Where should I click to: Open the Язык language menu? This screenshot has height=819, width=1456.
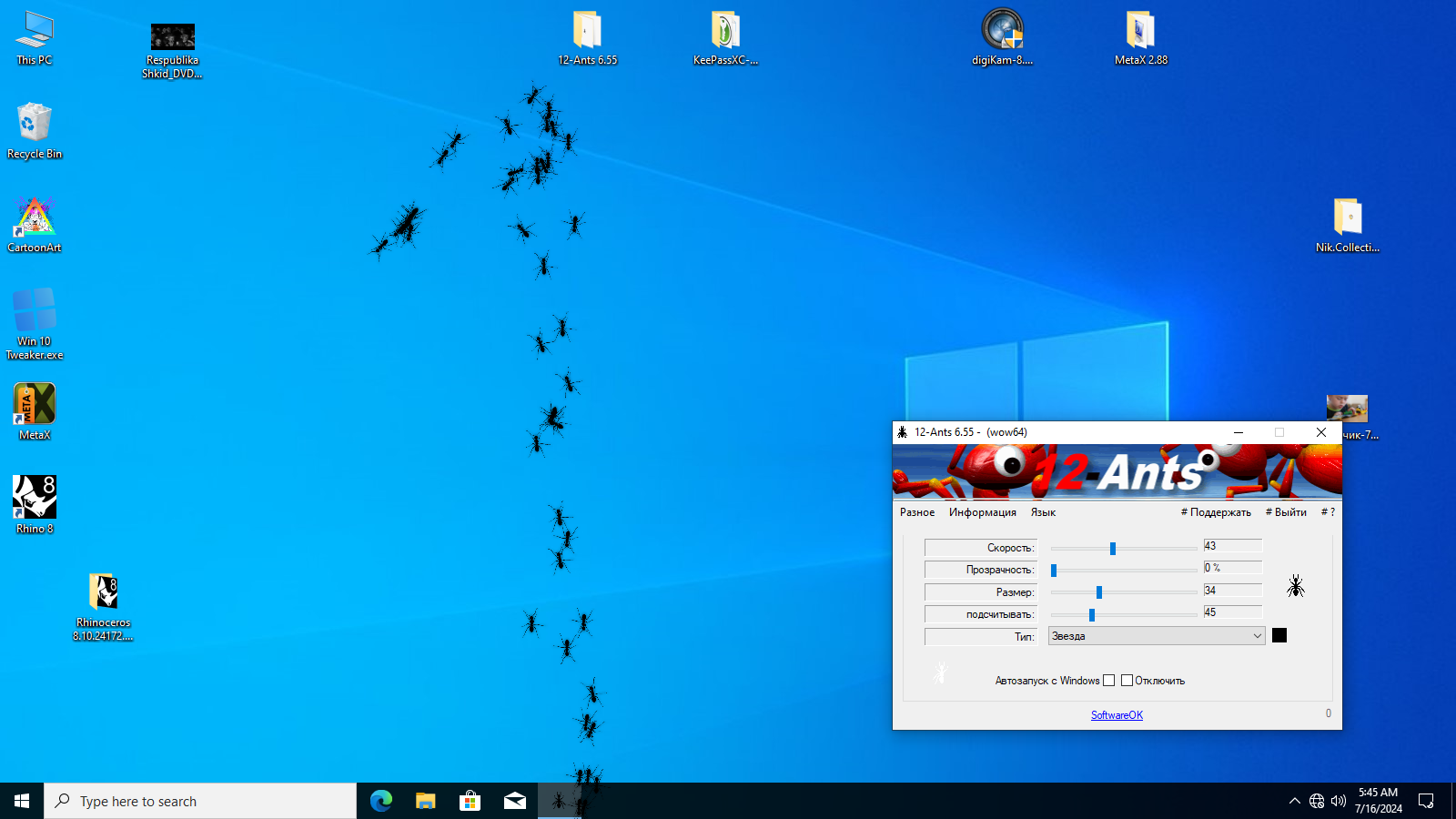pyautogui.click(x=1043, y=512)
